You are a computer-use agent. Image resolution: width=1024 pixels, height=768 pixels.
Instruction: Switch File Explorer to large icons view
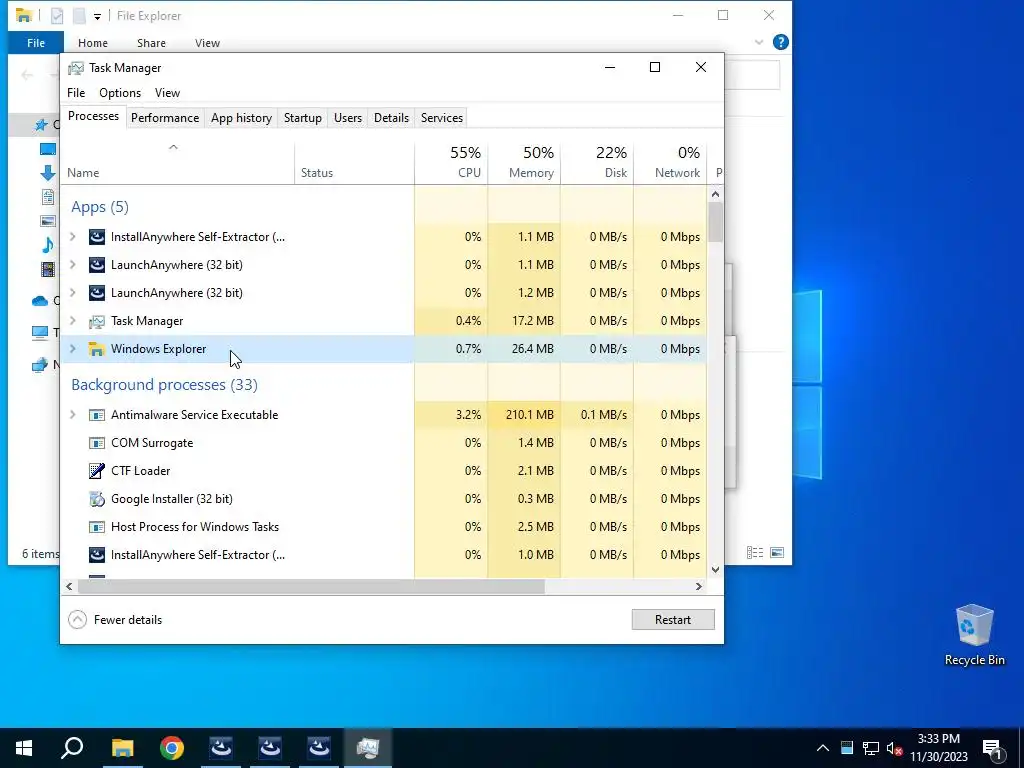777,553
